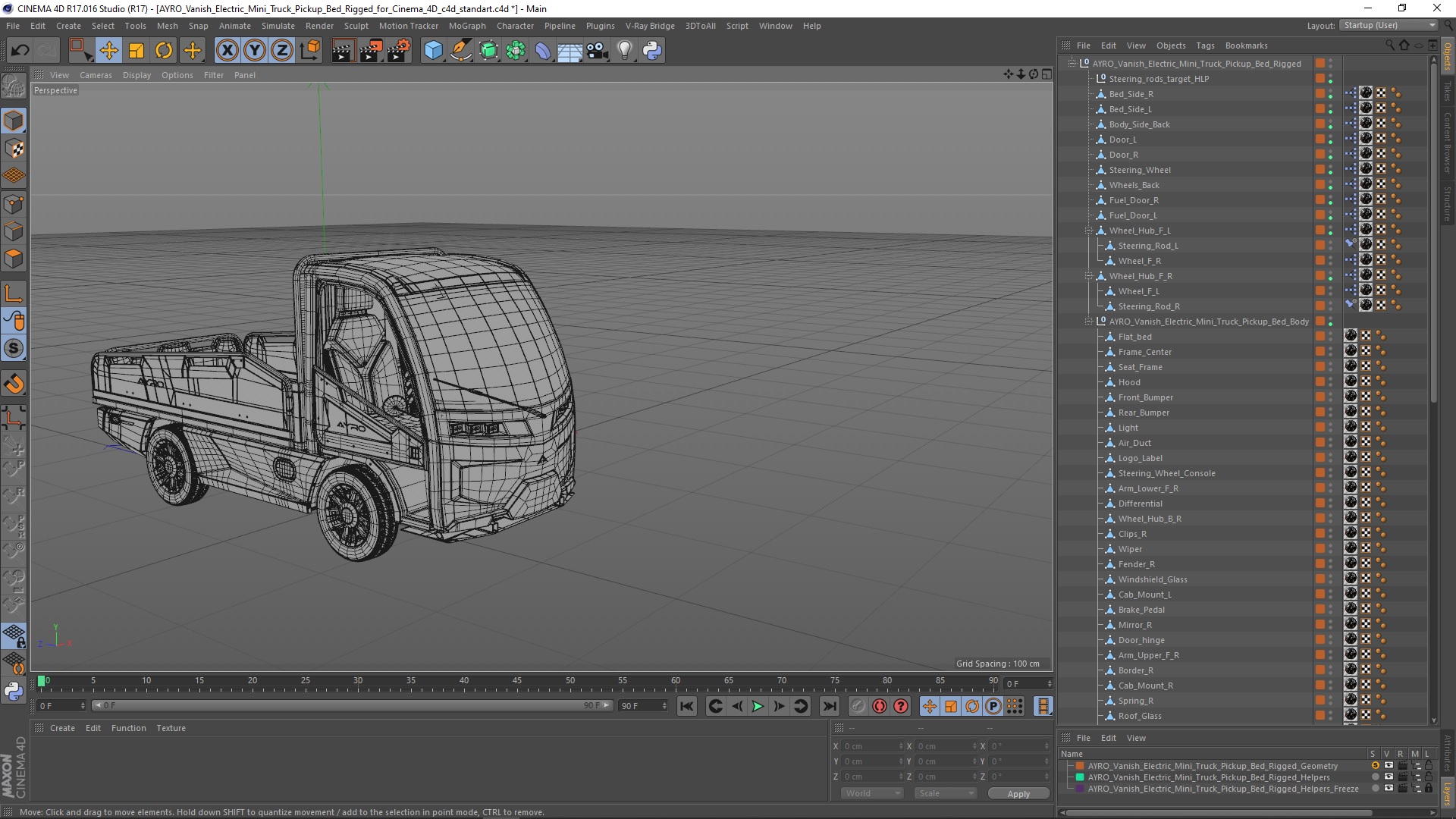Click the green Play Forwards button
1456x819 pixels.
coord(757,706)
